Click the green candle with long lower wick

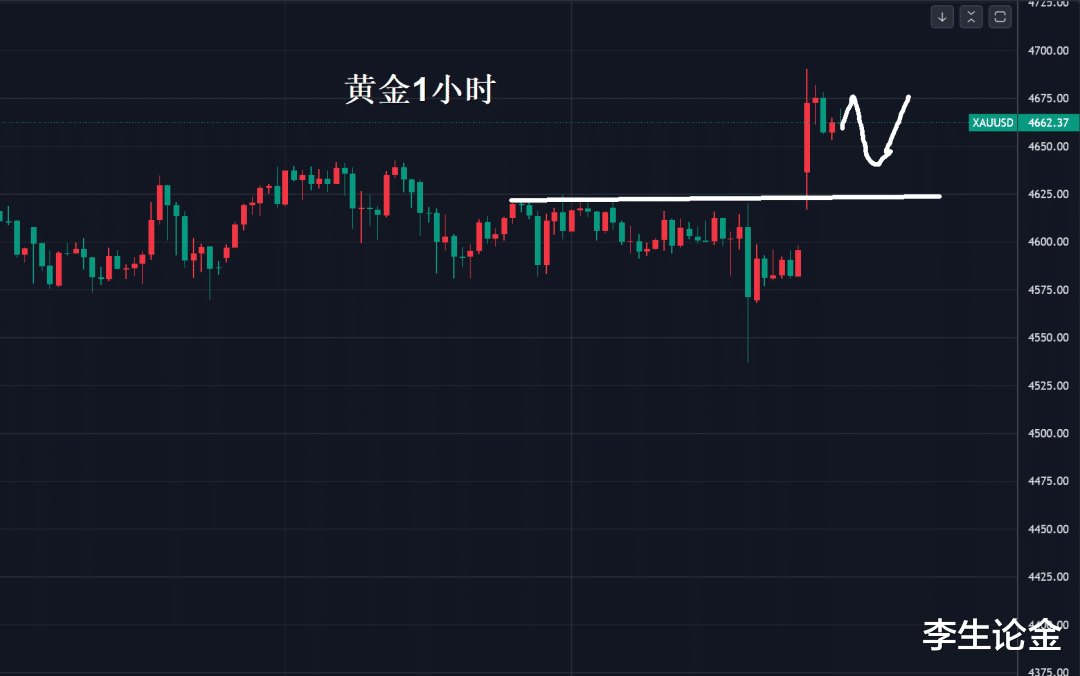748,262
